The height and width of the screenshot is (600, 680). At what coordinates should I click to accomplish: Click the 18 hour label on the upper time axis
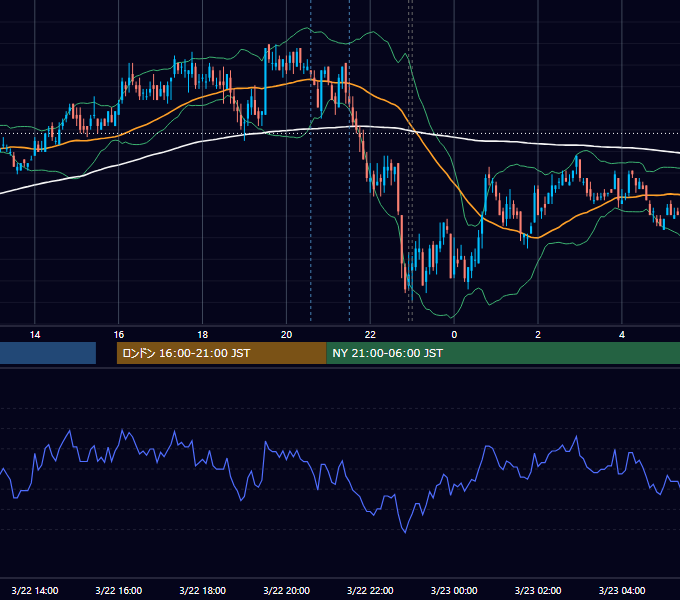point(203,335)
